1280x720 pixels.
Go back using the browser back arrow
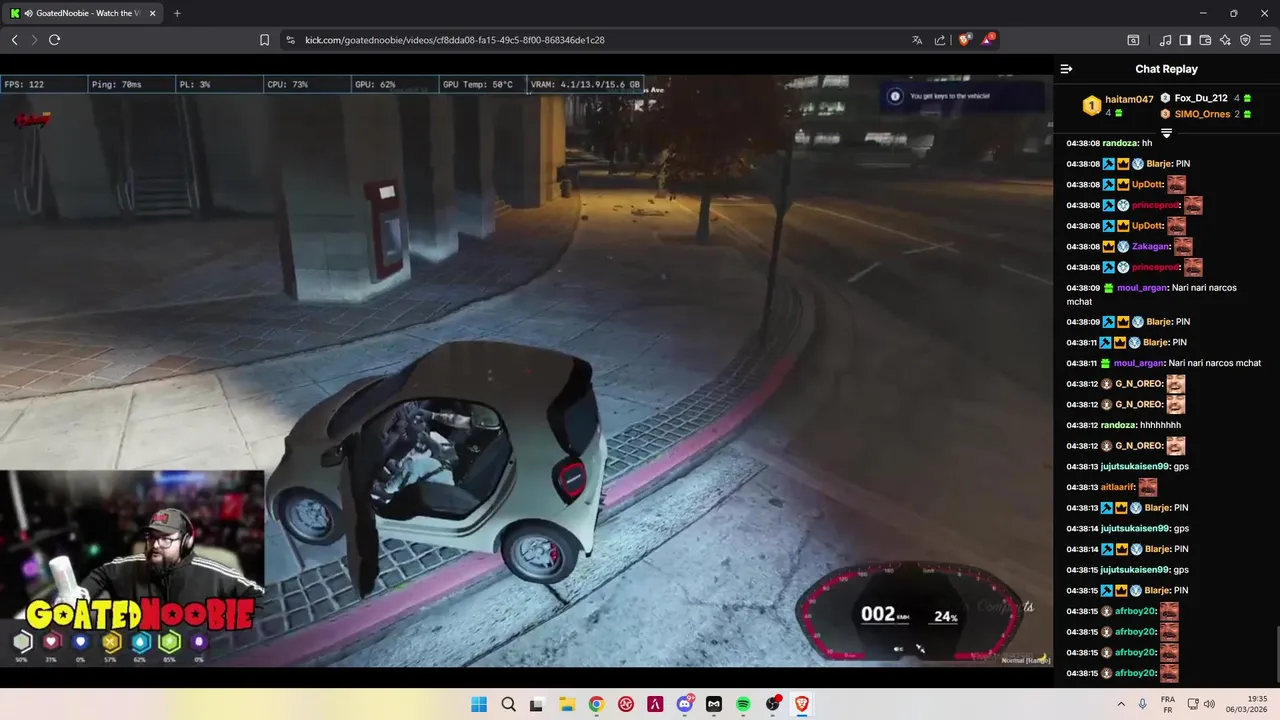coord(14,40)
